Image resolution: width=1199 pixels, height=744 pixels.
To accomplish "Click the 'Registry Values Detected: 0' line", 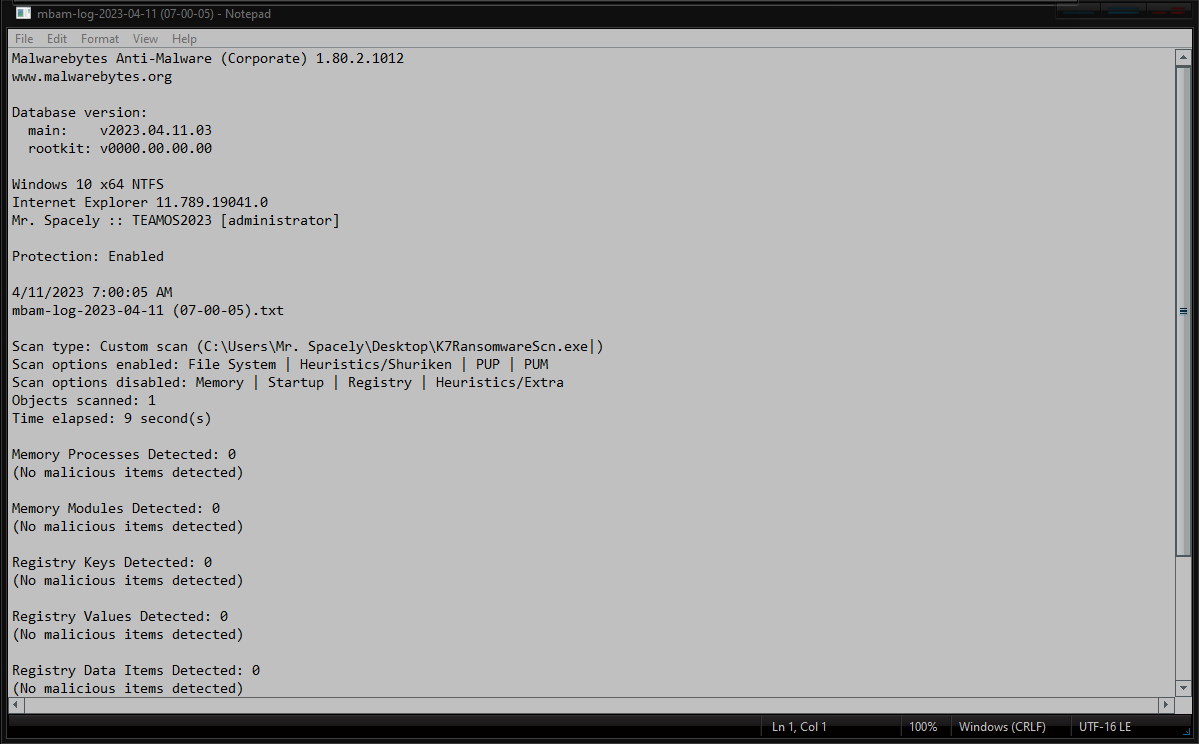I will (x=120, y=616).
